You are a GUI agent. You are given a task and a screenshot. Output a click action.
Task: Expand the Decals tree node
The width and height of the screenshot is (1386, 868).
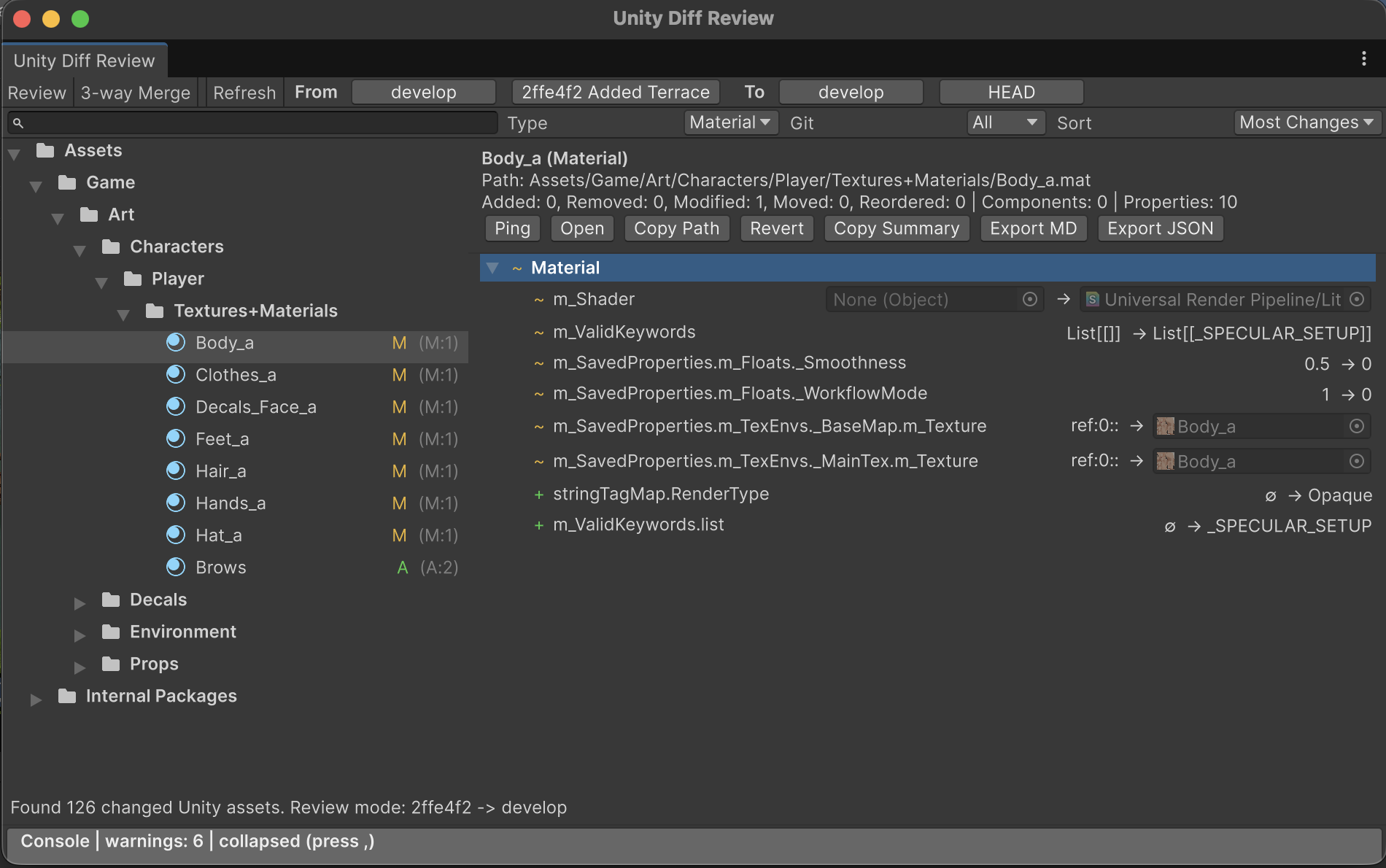coord(80,602)
